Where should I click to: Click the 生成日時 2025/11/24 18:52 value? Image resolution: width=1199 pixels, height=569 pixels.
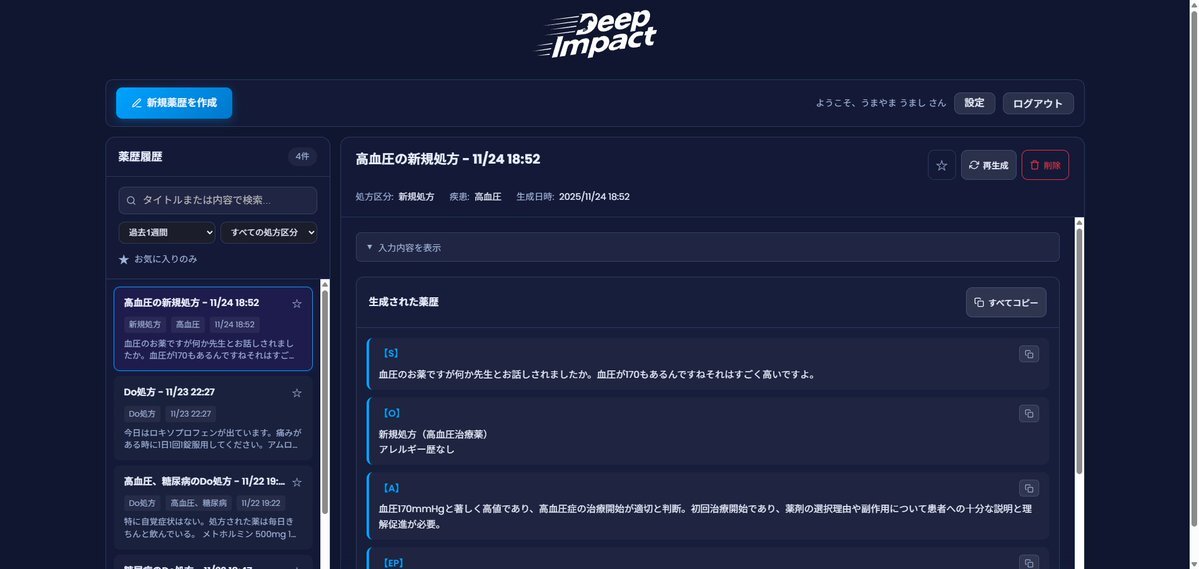point(594,197)
